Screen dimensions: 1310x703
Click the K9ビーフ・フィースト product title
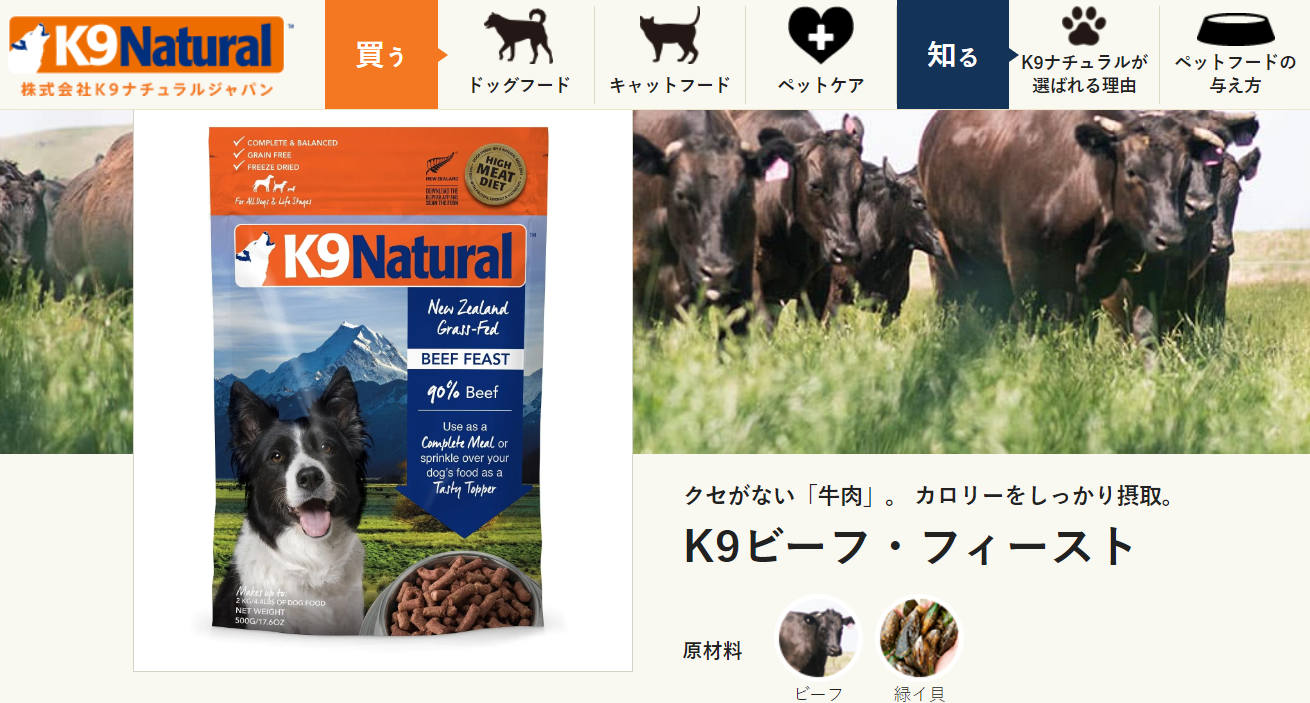click(x=910, y=546)
